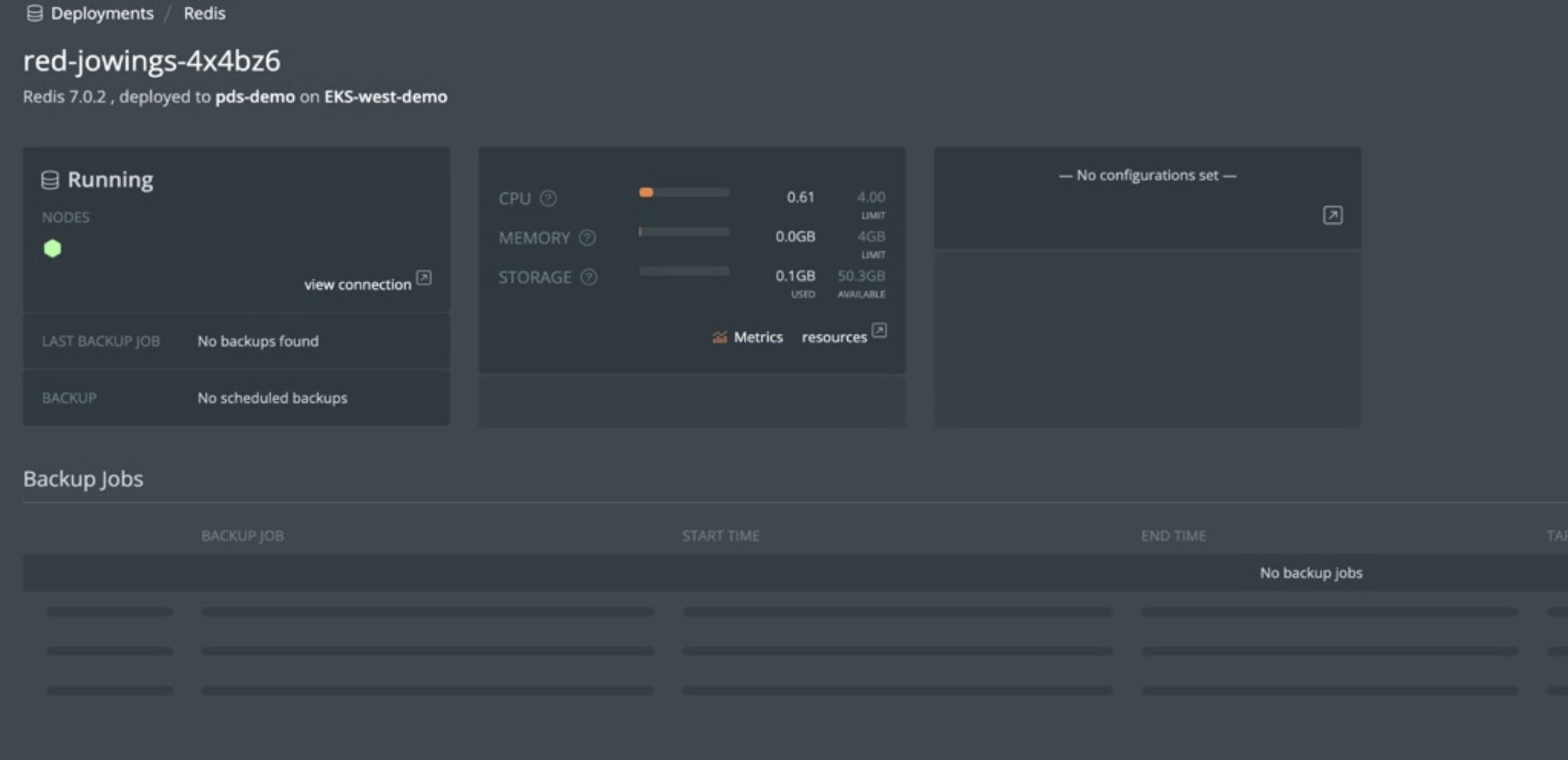The image size is (1568, 760).
Task: Click the database icon next to Running status
Action: 51,179
